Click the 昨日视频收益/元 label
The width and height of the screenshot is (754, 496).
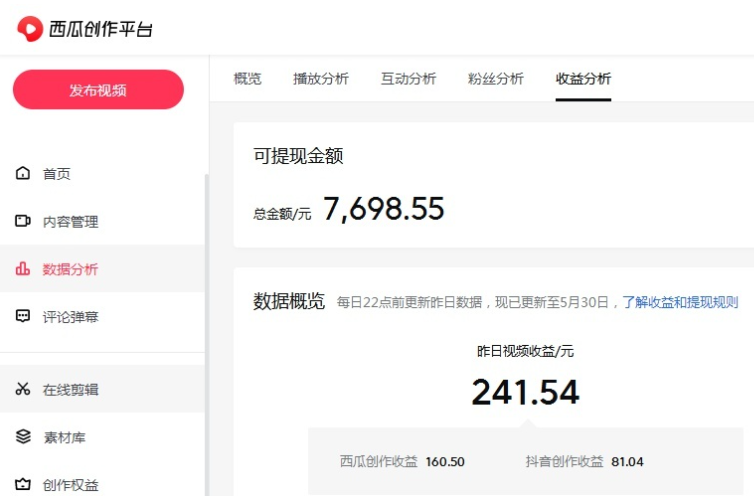[x=525, y=351]
